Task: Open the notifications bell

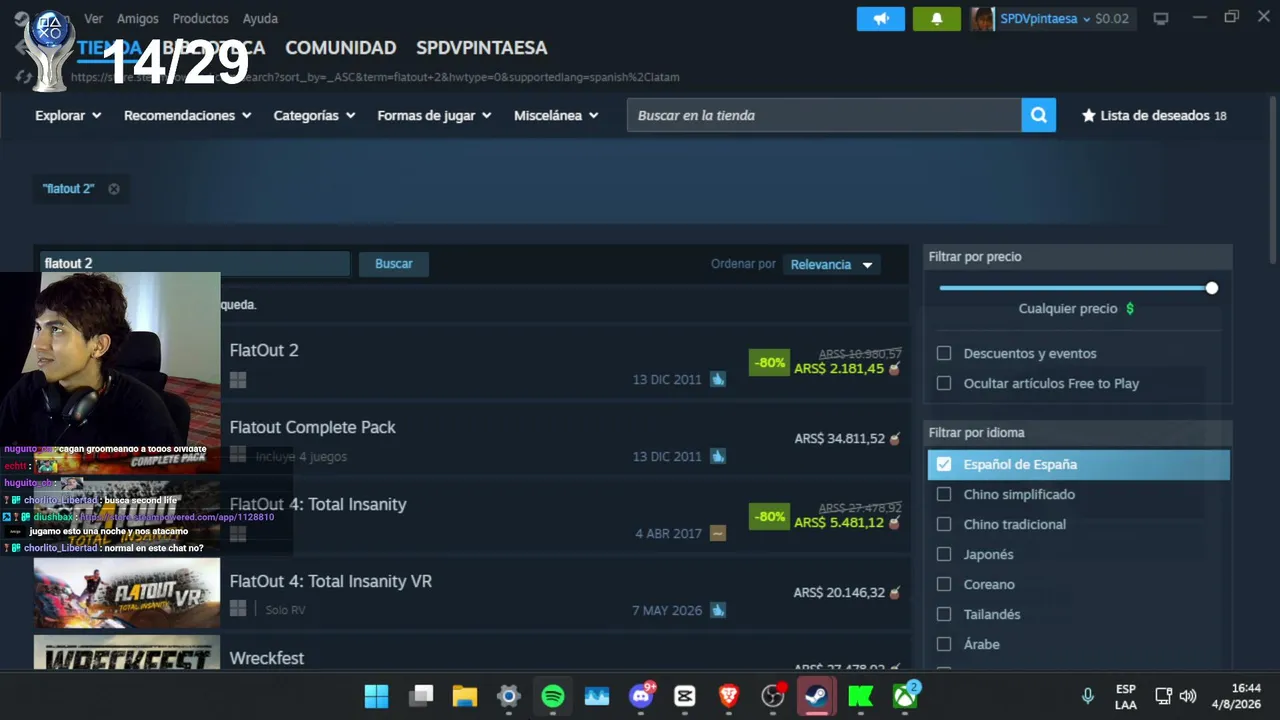Action: tap(936, 19)
